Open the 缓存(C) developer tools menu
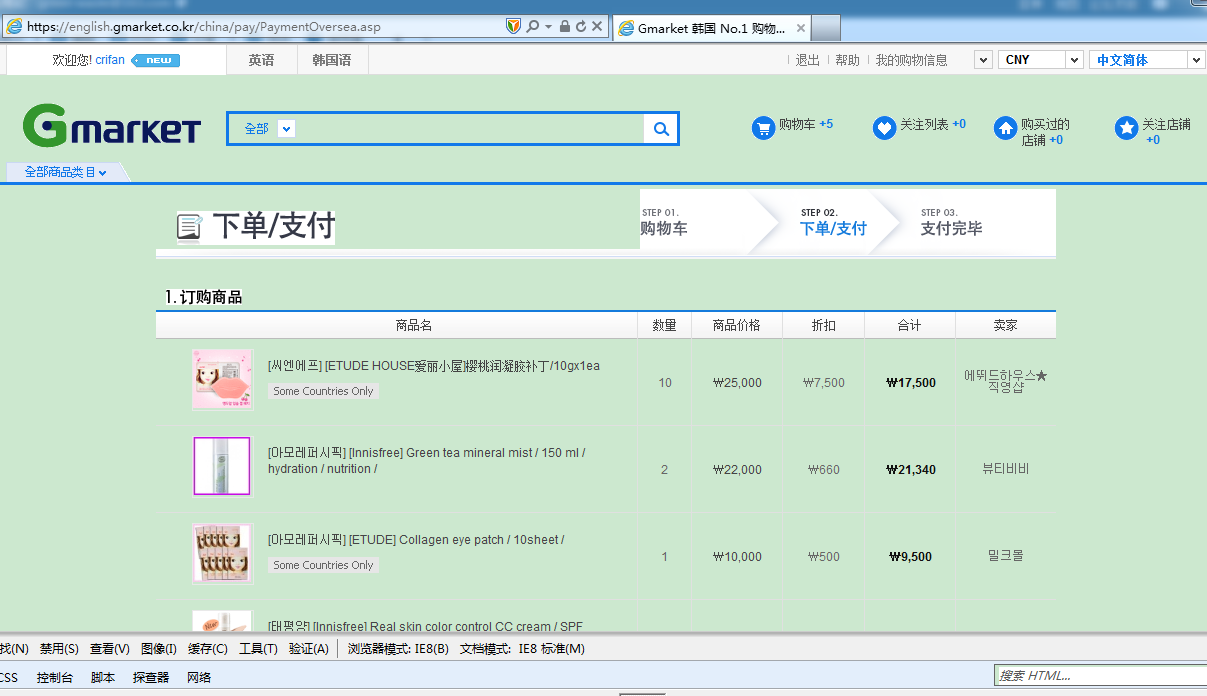The image size is (1207, 696). [x=208, y=649]
